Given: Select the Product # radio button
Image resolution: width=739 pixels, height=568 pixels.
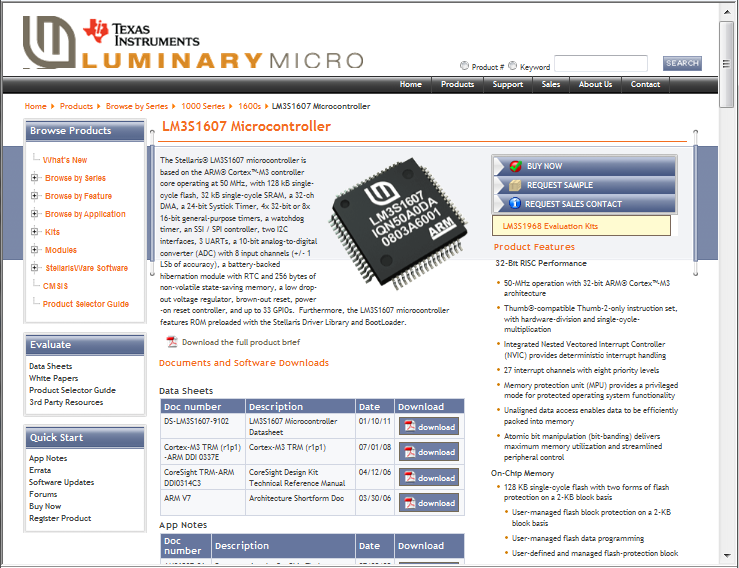Looking at the screenshot, I should (464, 66).
